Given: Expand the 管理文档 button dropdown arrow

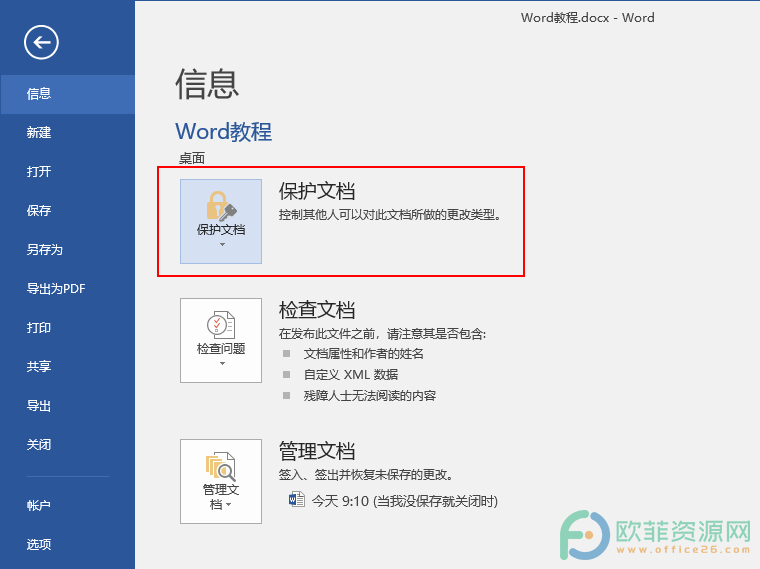Looking at the screenshot, I should click(228, 505).
